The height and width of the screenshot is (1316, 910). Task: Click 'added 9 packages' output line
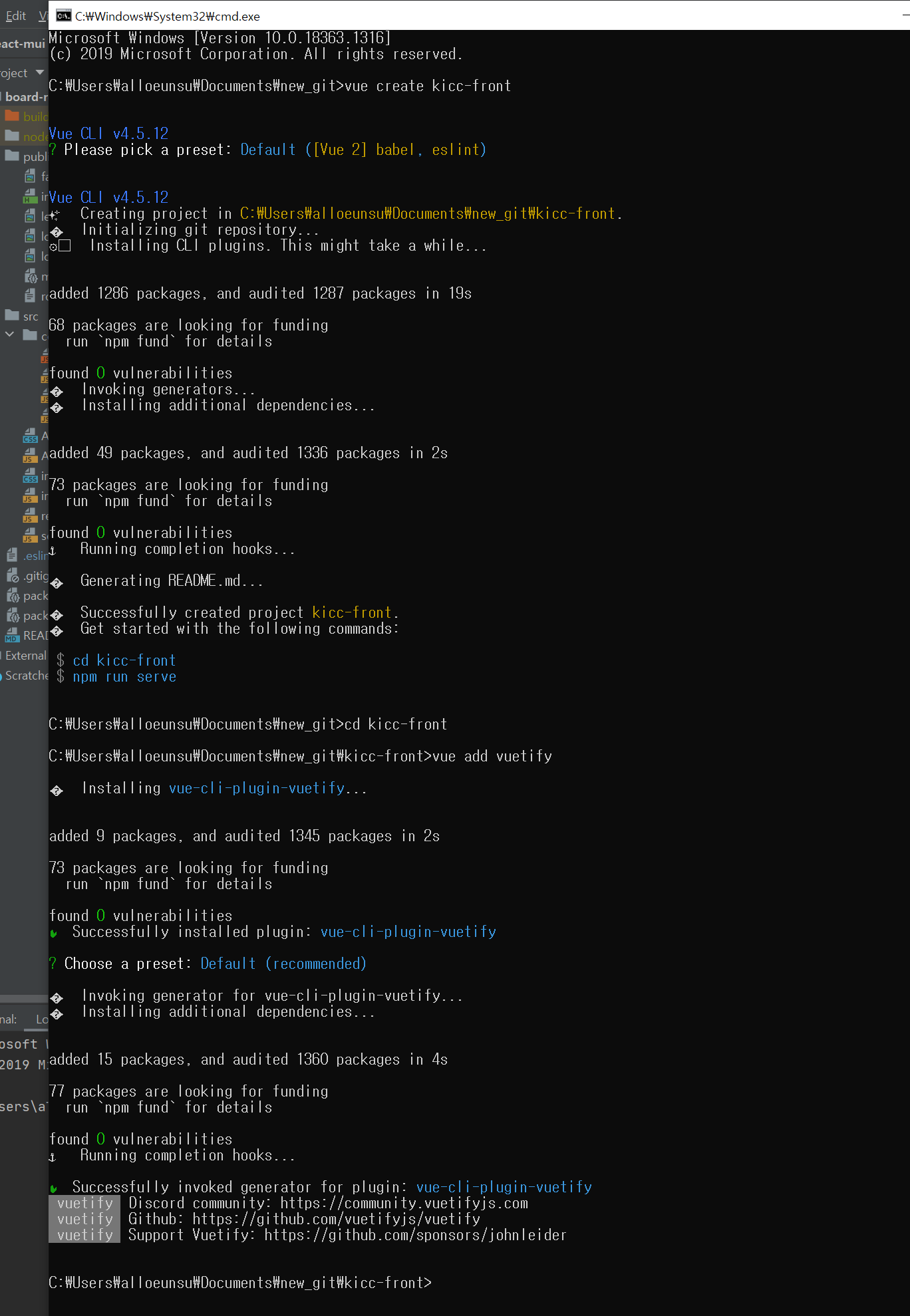click(x=244, y=836)
